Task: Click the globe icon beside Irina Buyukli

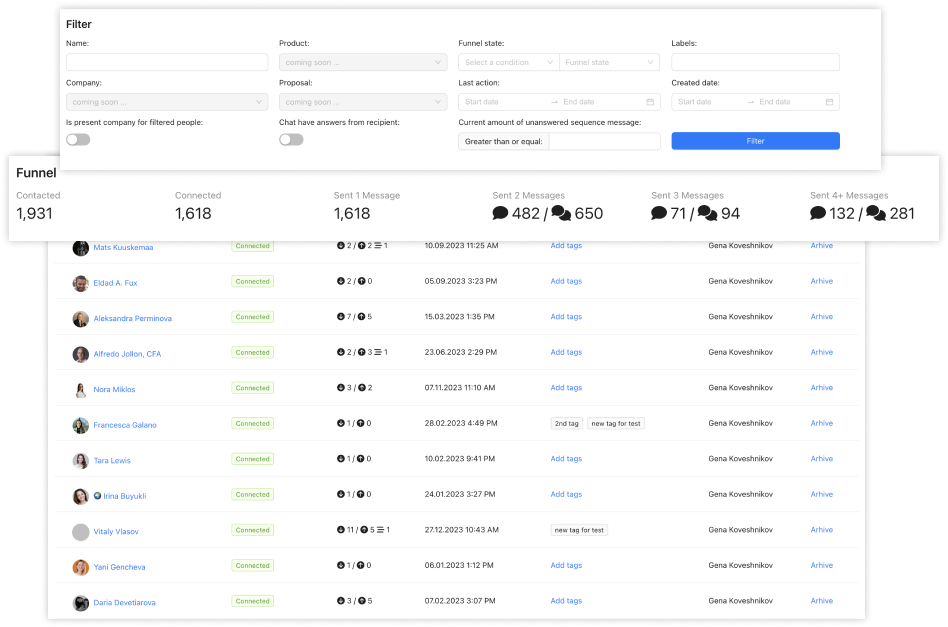Action: point(98,496)
